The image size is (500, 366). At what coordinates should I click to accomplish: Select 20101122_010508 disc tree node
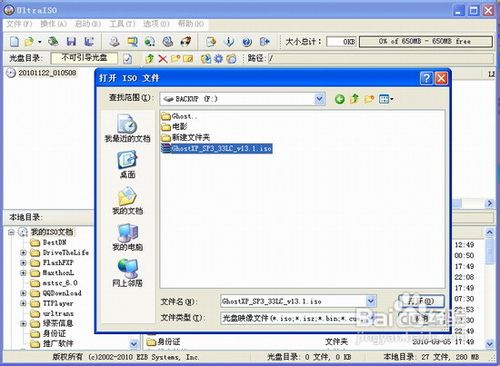[42, 73]
